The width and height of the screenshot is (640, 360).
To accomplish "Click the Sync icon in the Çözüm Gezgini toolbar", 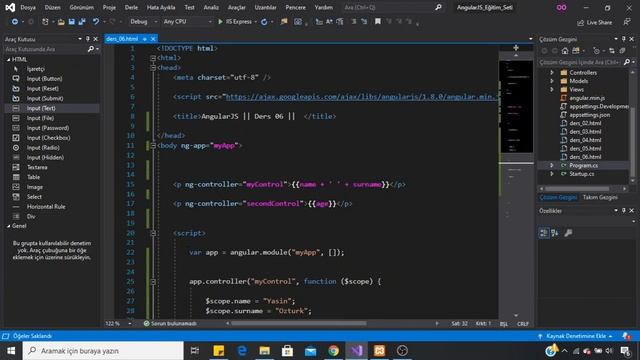I will (x=611, y=51).
